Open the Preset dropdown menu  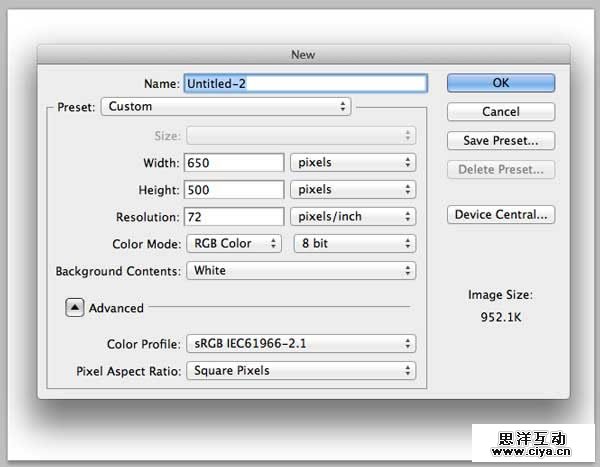click(x=226, y=106)
